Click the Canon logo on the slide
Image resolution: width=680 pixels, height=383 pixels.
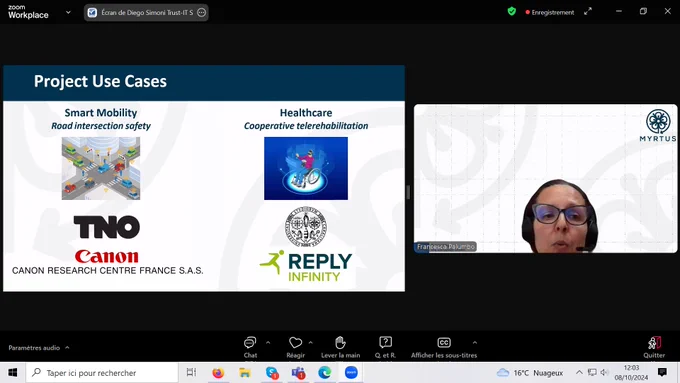tap(107, 256)
